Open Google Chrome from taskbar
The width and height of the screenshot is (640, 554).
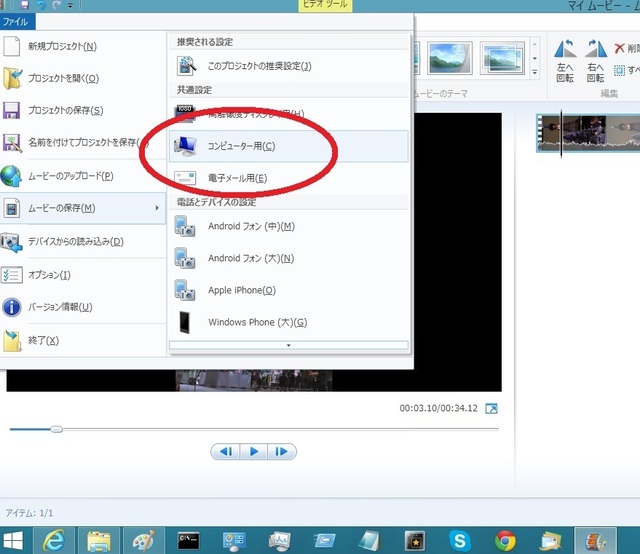coord(505,541)
